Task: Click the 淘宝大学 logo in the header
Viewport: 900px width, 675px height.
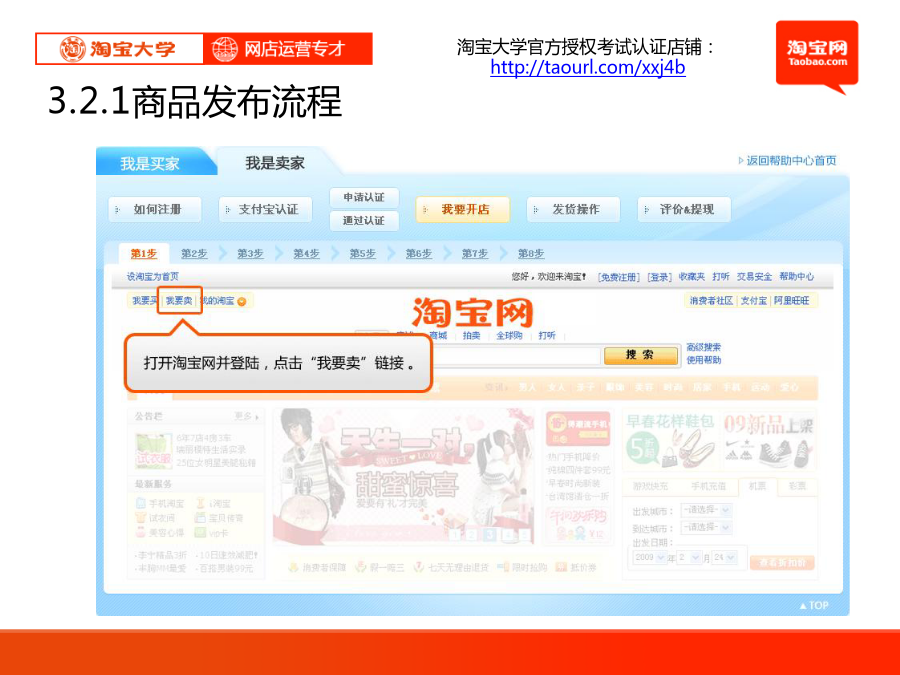Action: [119, 49]
